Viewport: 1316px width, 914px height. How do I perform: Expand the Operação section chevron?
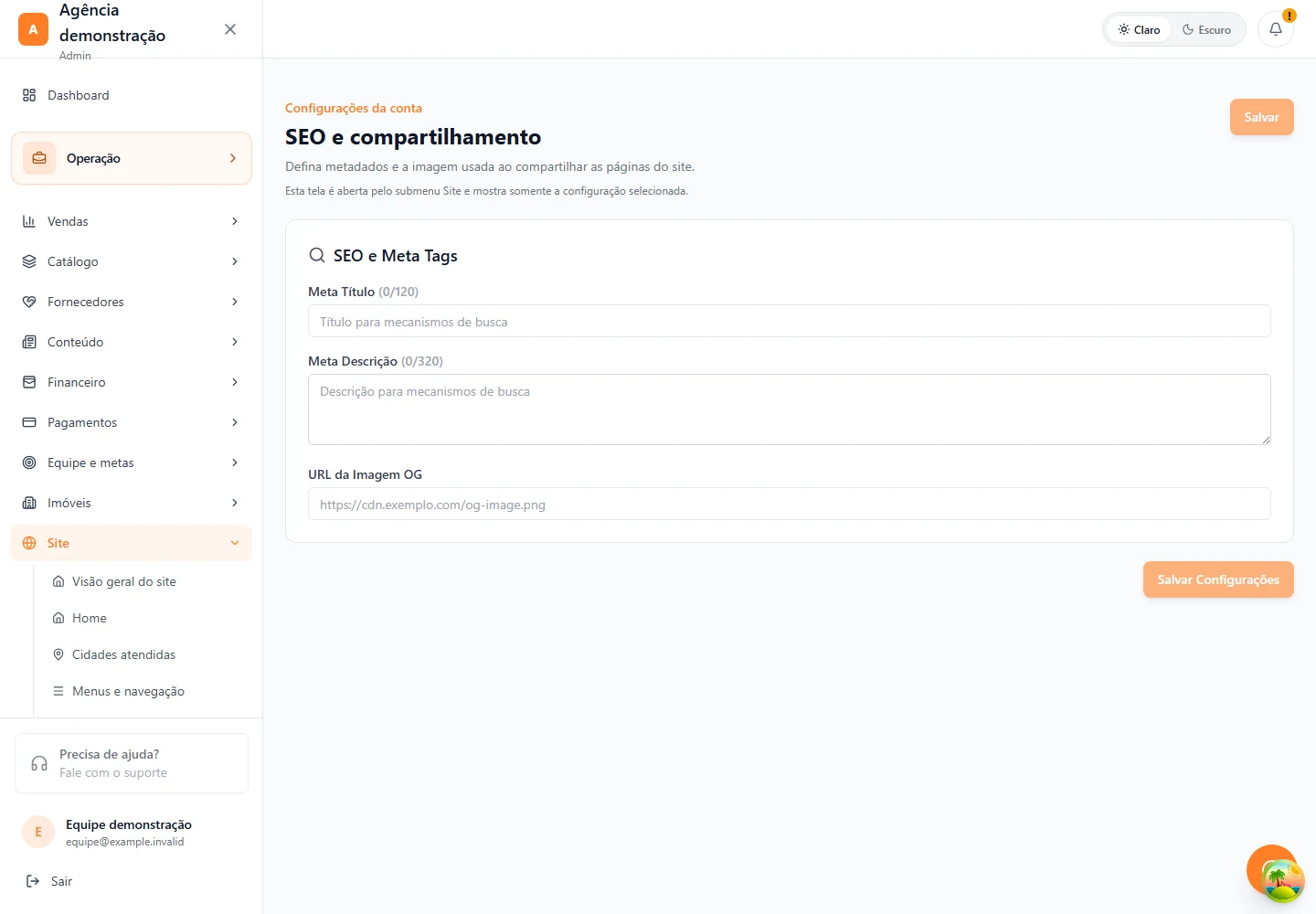233,158
